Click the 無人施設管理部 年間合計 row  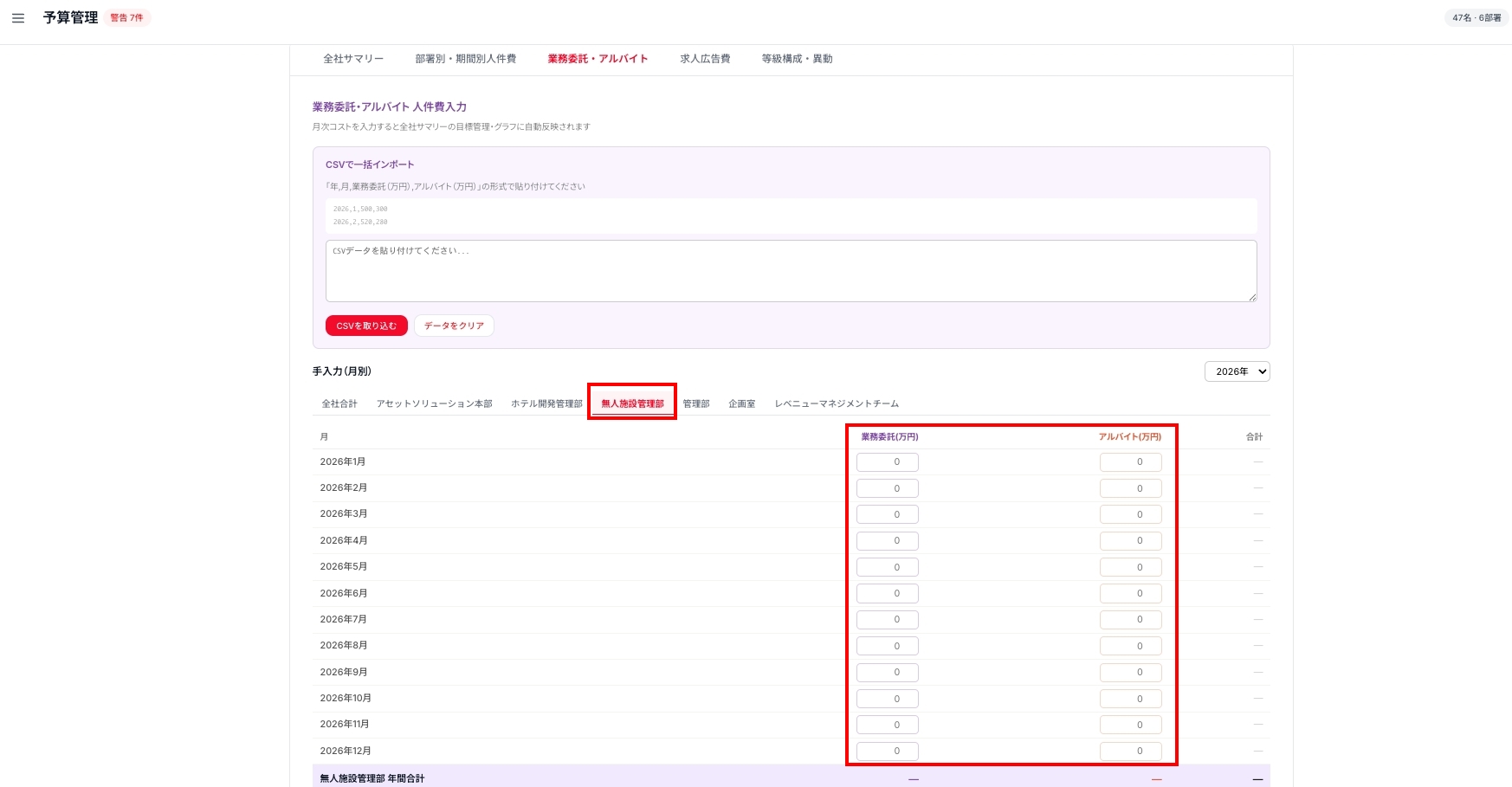791,777
